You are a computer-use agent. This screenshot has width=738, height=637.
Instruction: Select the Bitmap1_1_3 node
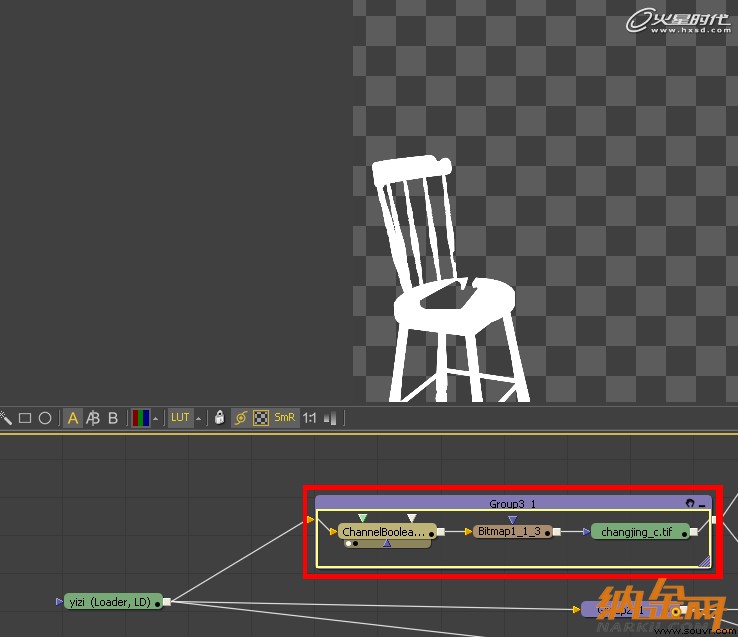click(x=512, y=532)
